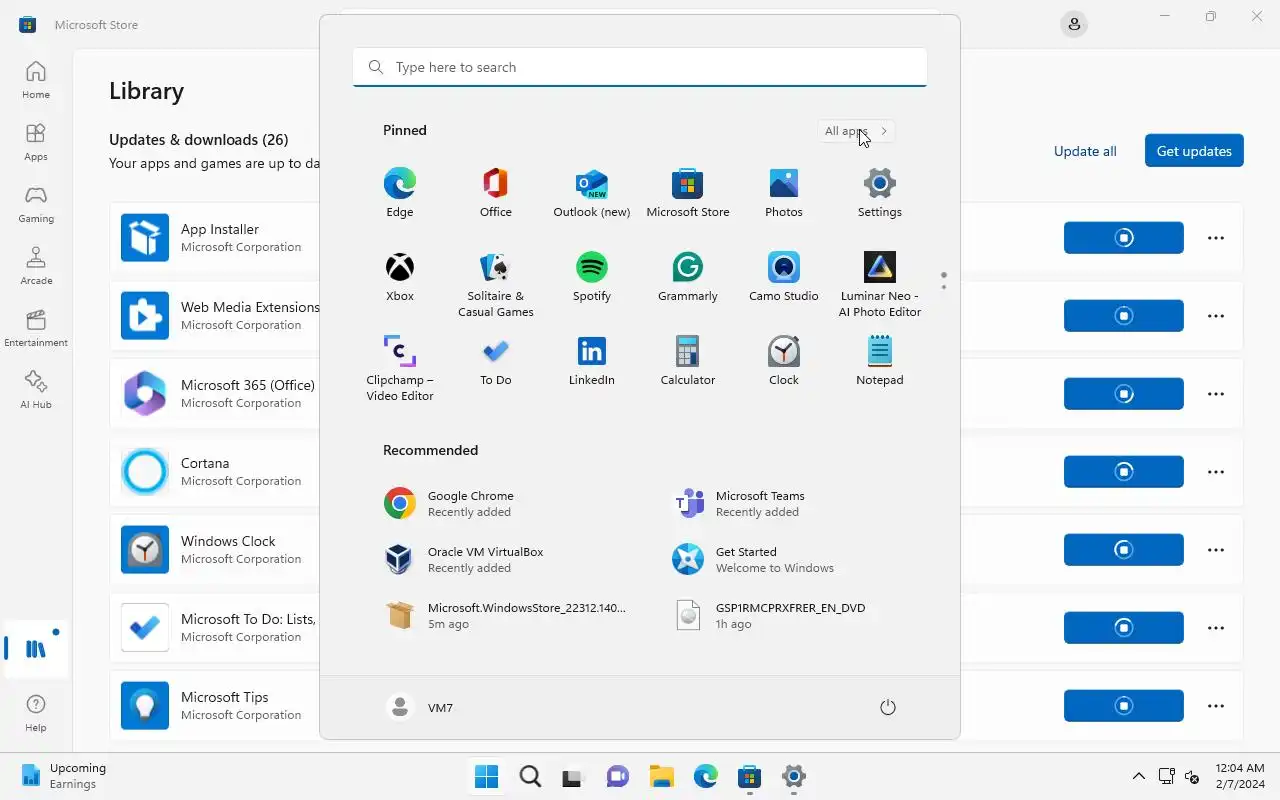Launch To Do pinned app
1280x800 pixels.
496,360
